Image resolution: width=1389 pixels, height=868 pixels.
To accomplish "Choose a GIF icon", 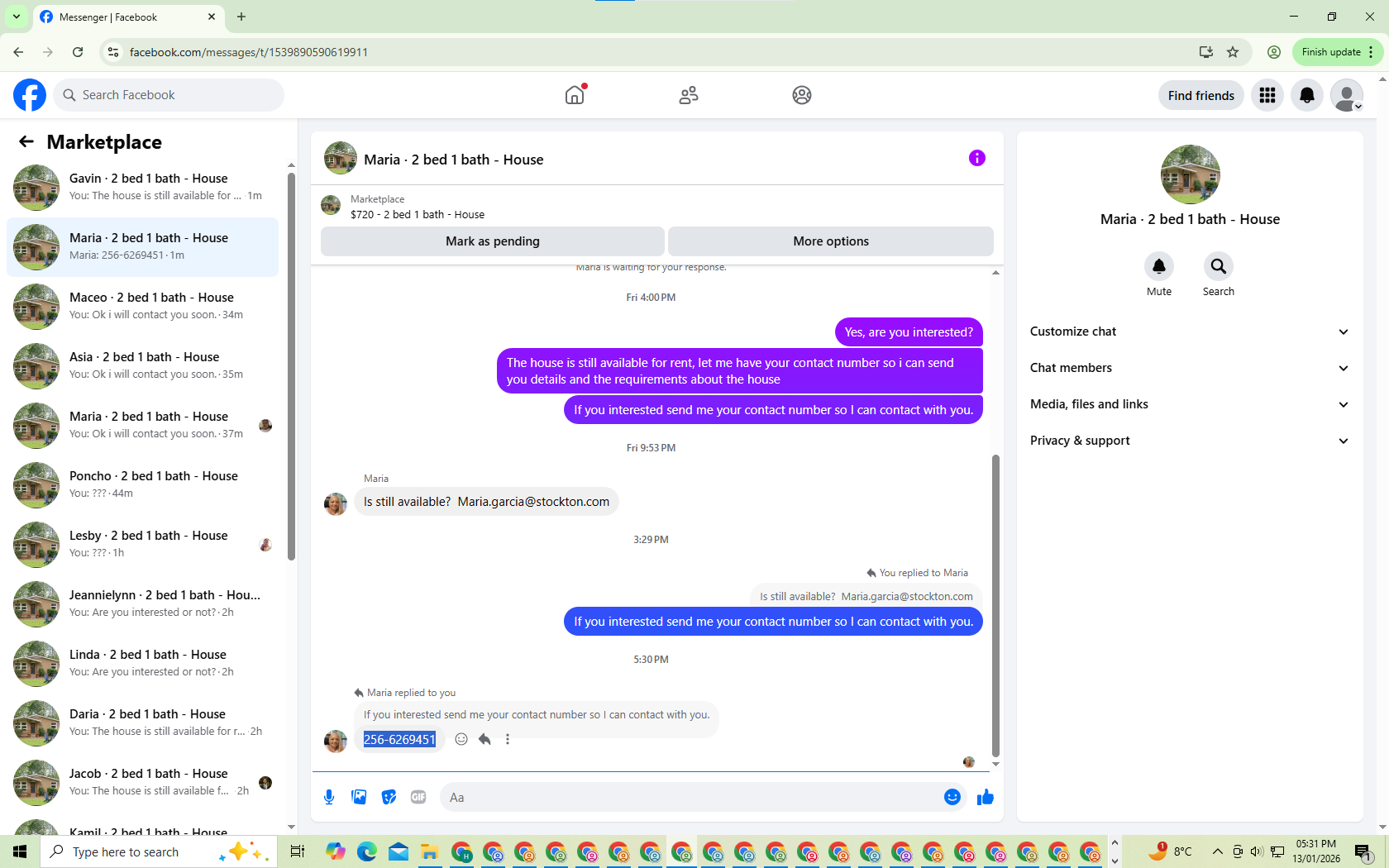I will [x=418, y=797].
